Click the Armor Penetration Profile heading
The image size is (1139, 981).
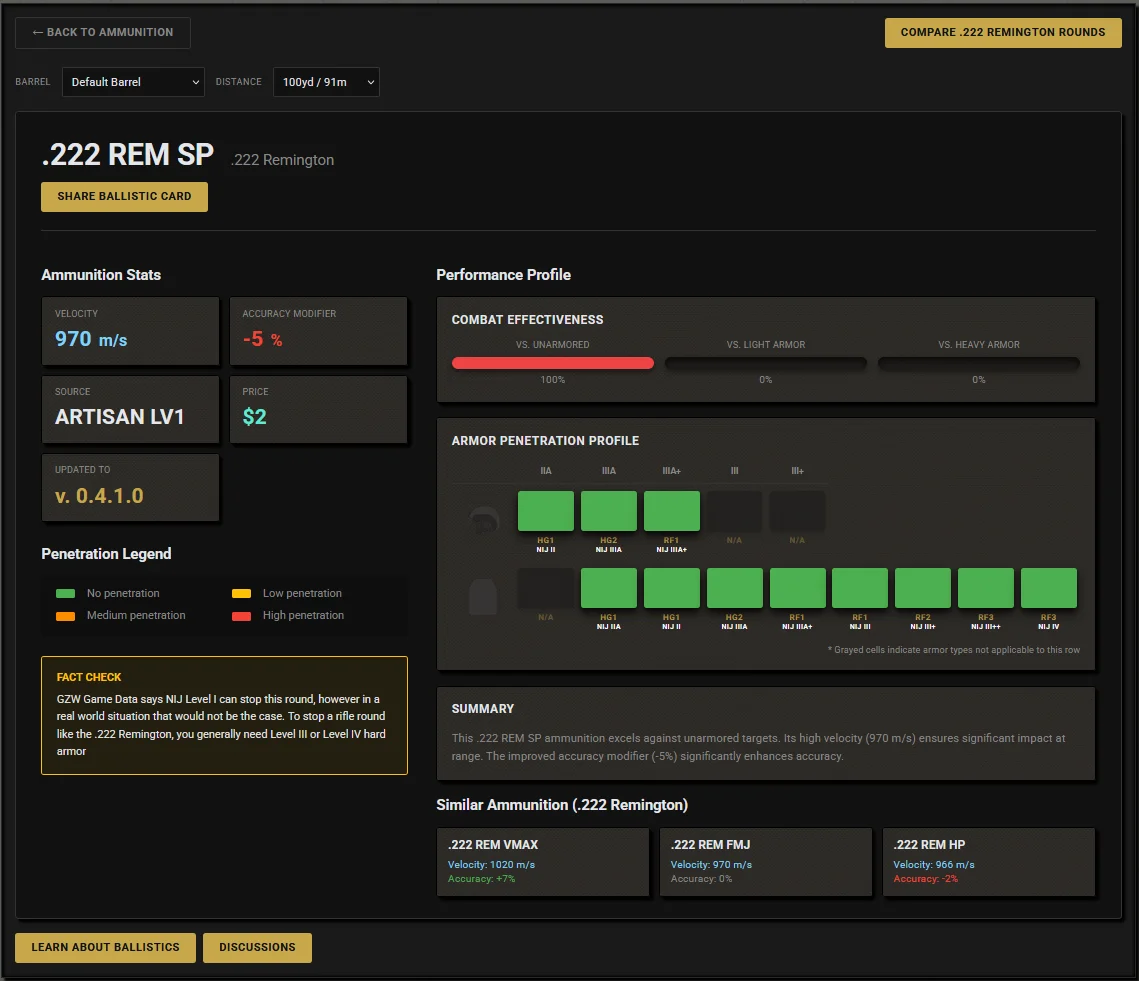coord(546,441)
